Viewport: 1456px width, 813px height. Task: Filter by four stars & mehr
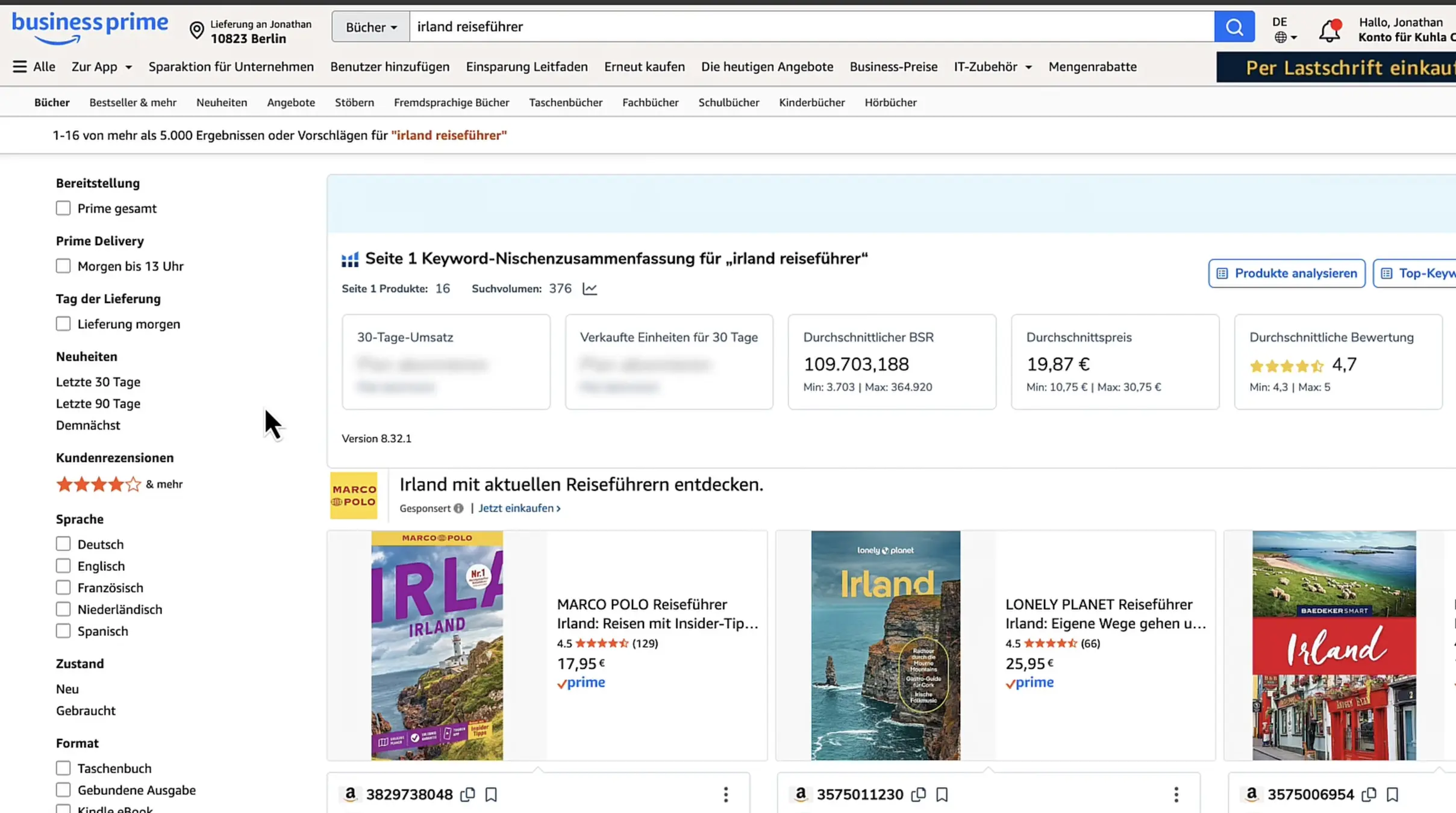click(119, 484)
